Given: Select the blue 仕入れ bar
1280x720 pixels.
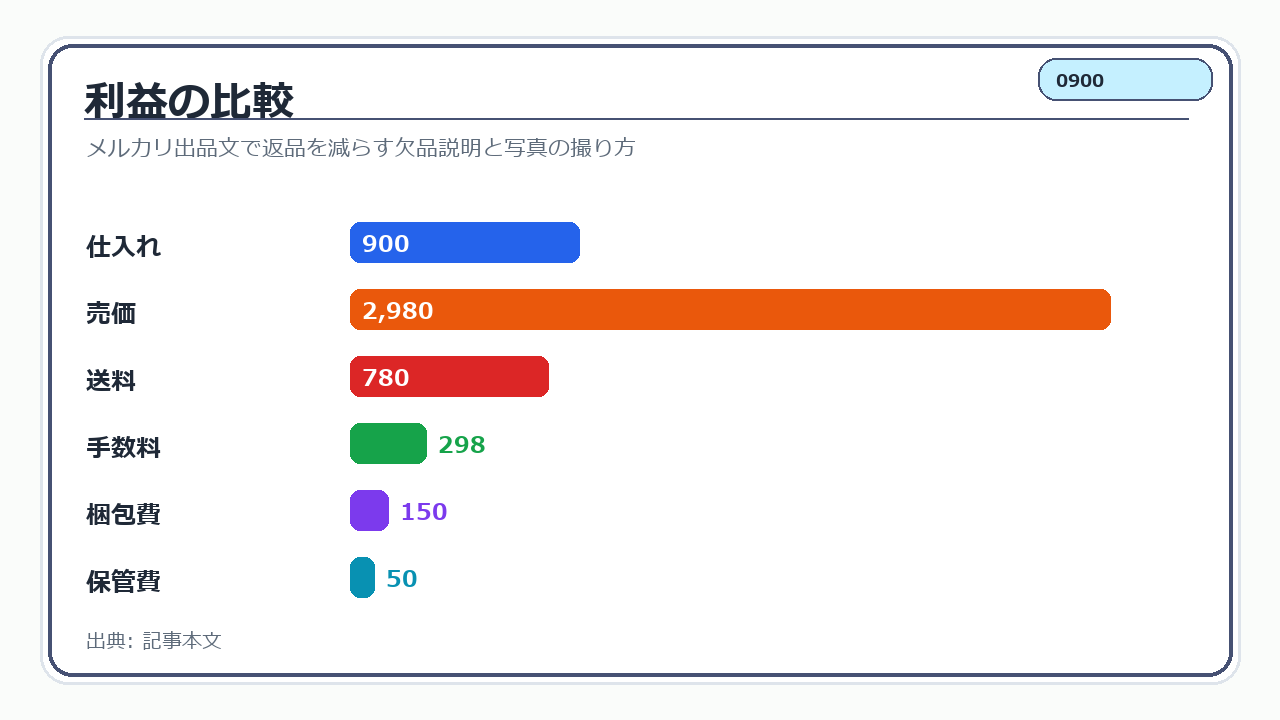Looking at the screenshot, I should [x=465, y=243].
